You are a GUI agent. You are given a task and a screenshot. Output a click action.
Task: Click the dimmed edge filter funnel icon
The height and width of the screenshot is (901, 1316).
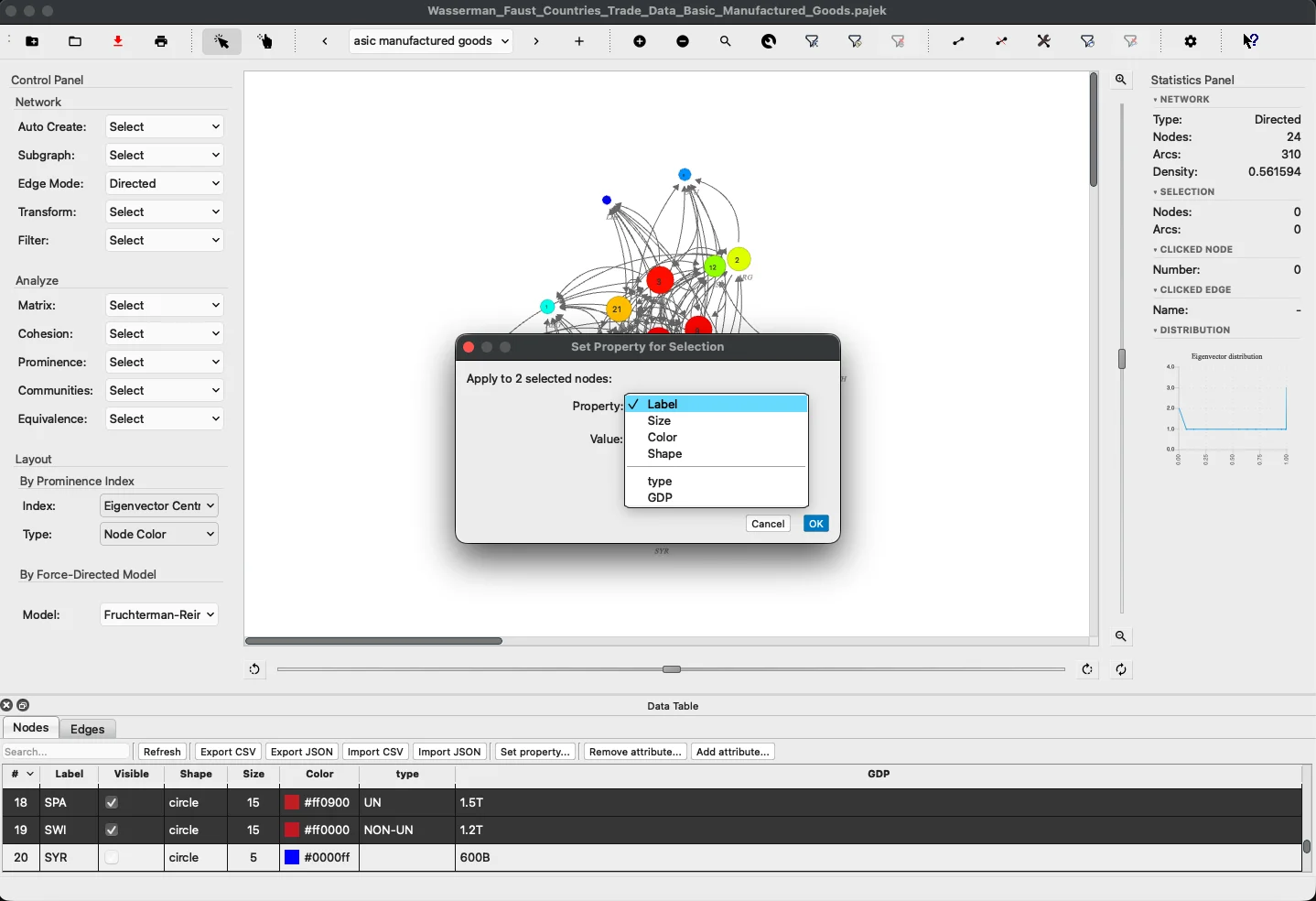pos(1132,42)
